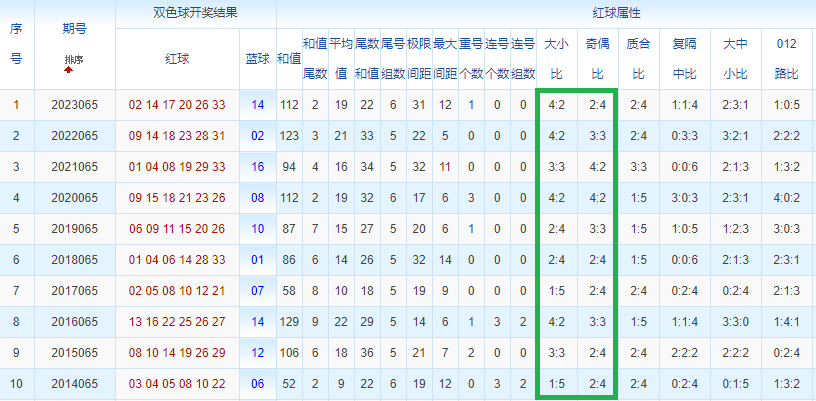
Task: Open issue number 2018065
Action: [74, 260]
